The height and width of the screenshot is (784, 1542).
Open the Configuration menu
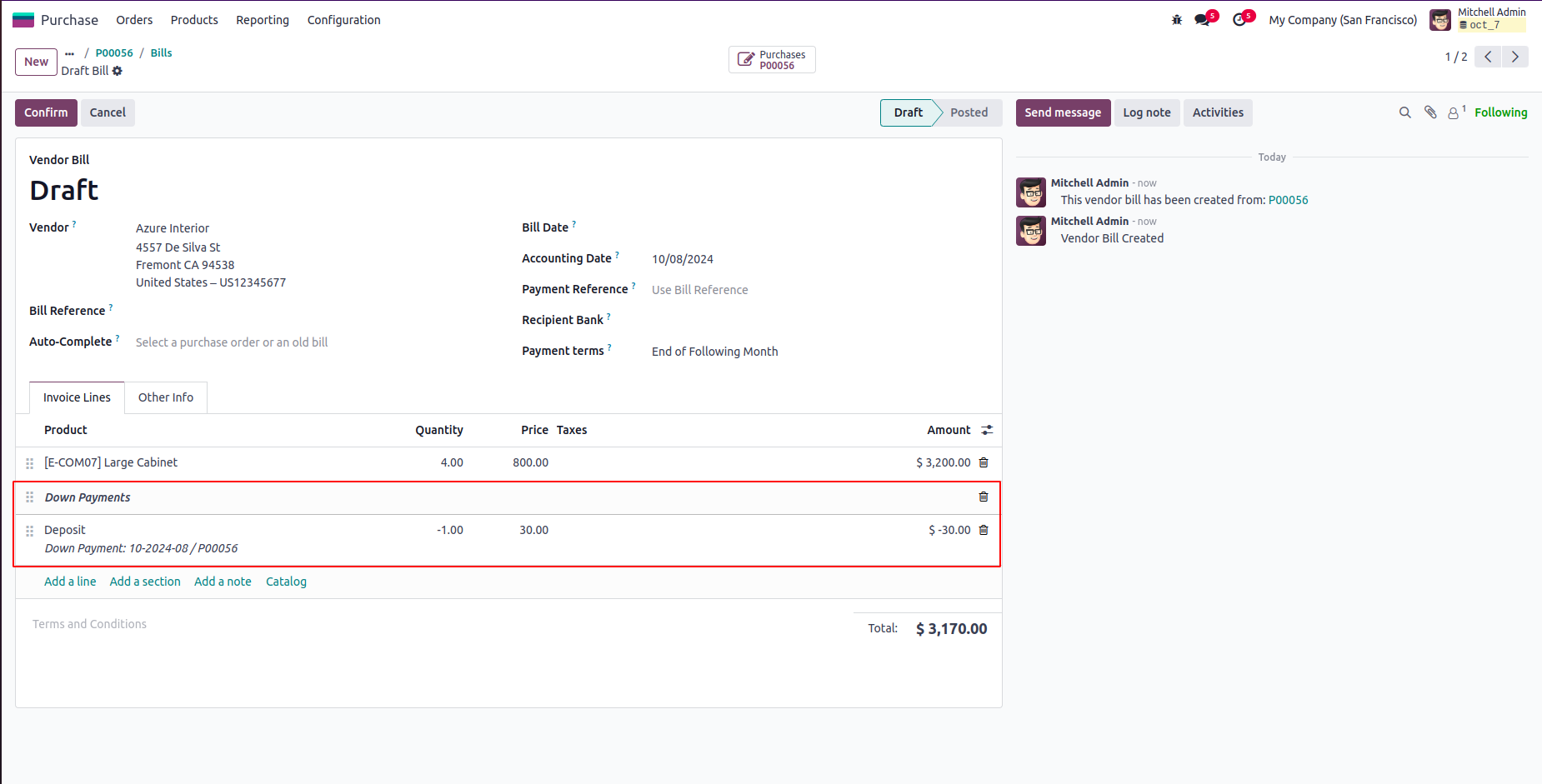click(x=343, y=20)
